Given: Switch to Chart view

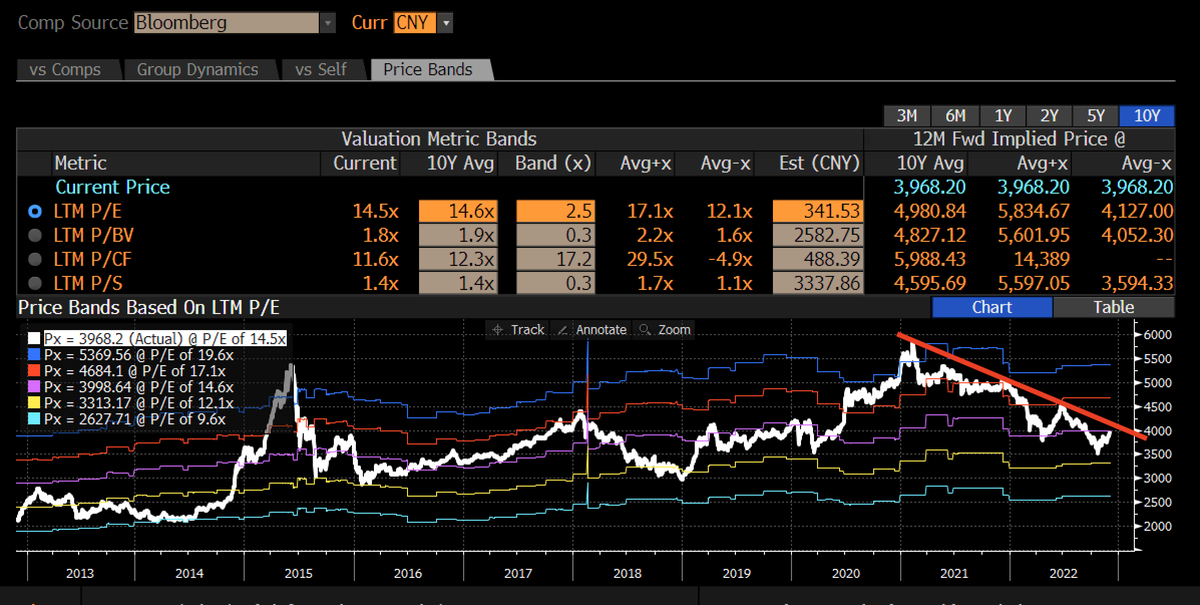Looking at the screenshot, I should 991,307.
